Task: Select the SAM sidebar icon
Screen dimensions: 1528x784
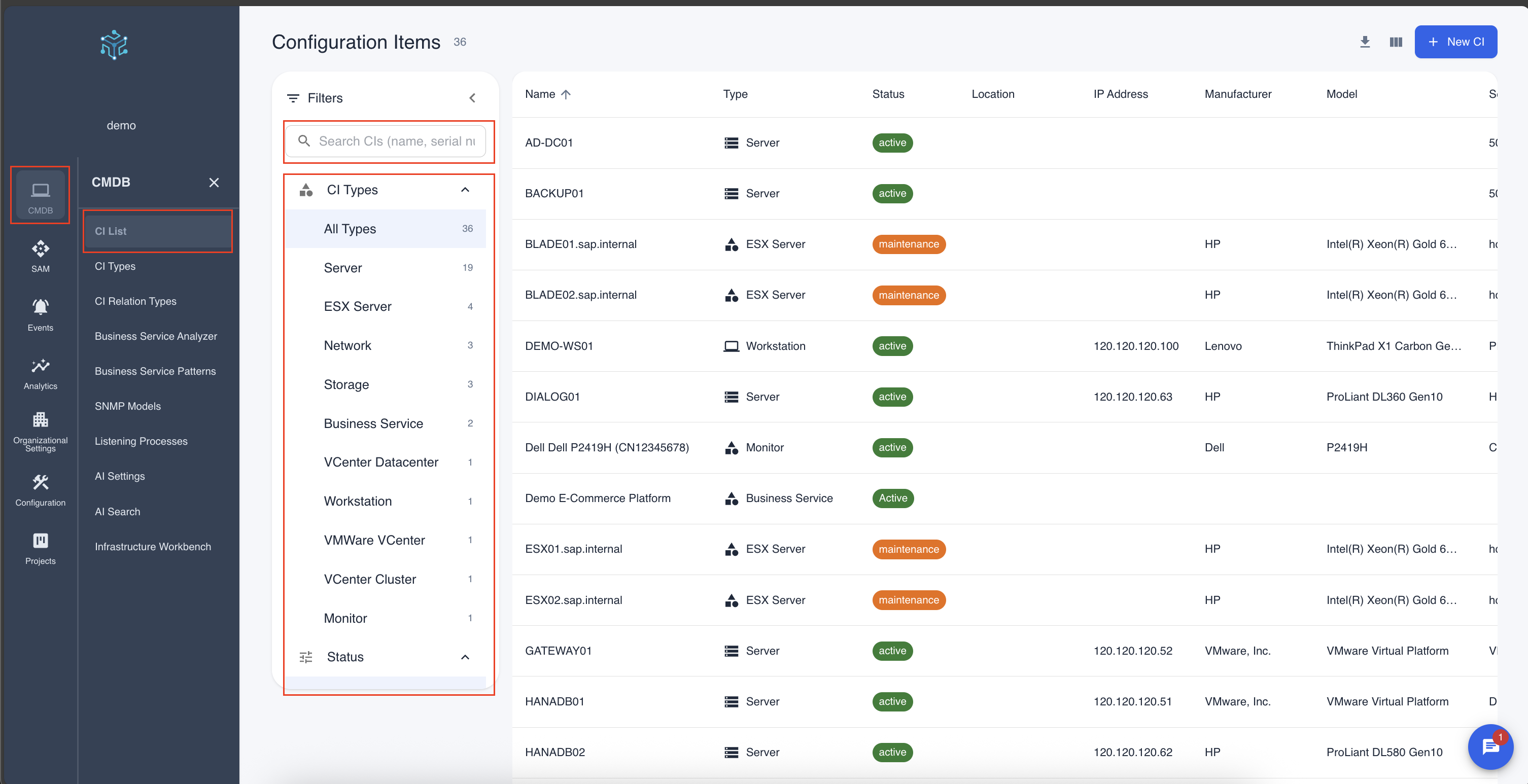Action: click(x=40, y=254)
